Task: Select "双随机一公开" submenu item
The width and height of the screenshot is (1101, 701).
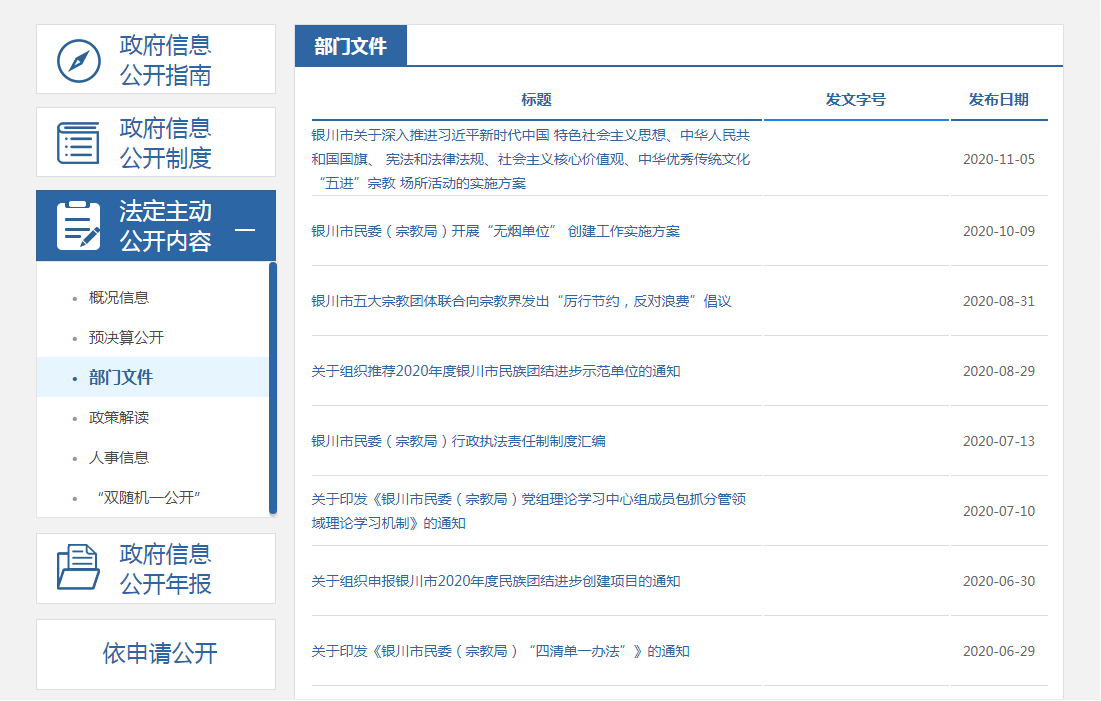Action: click(149, 498)
